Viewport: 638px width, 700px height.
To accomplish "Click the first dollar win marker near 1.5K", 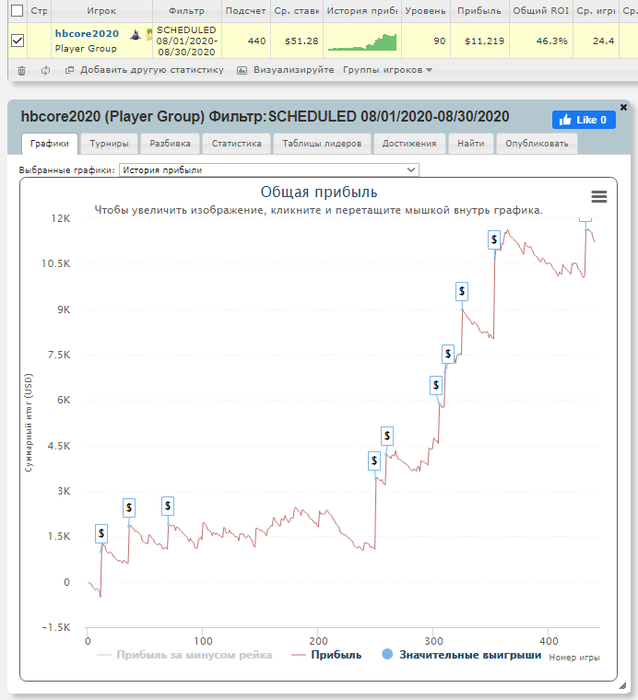I will [101, 533].
